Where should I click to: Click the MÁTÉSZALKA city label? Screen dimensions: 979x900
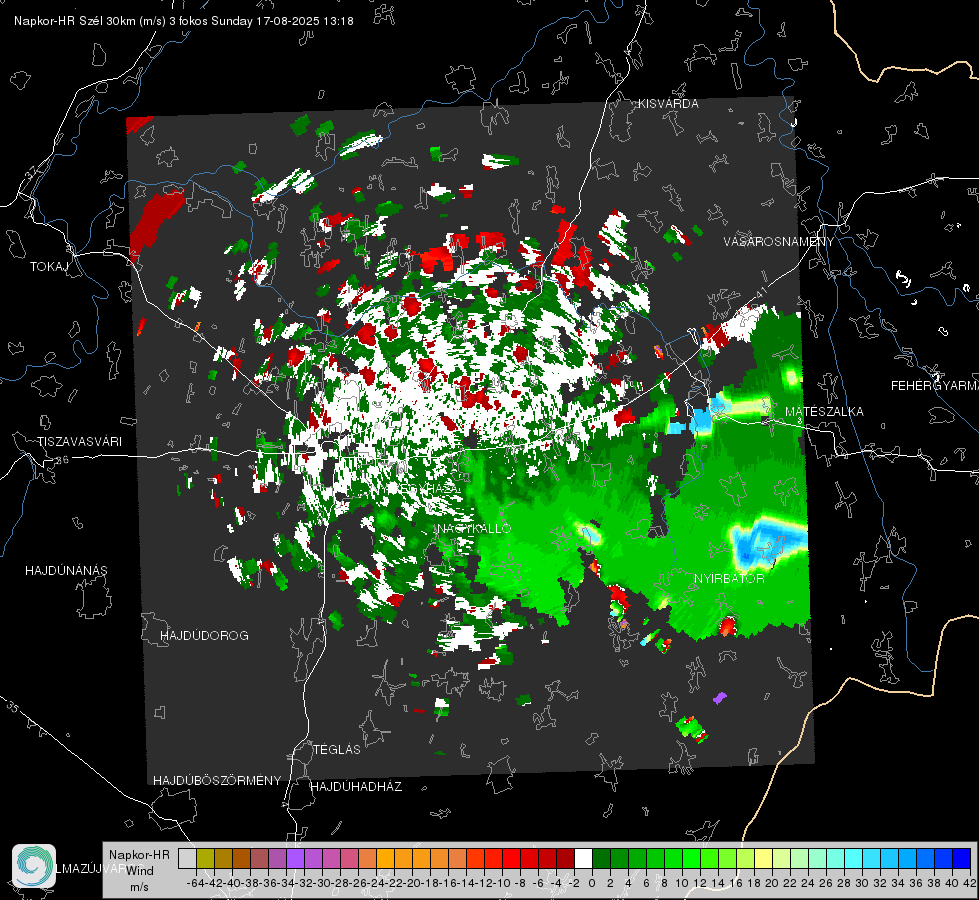(x=824, y=412)
